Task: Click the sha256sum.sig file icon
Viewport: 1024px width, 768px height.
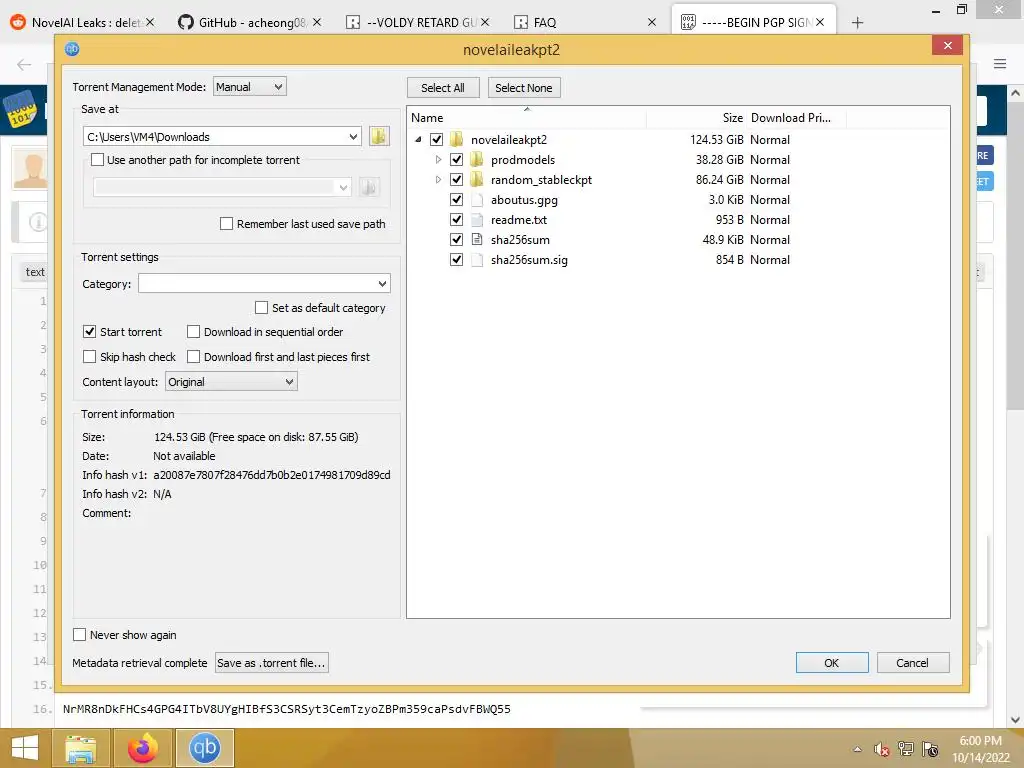Action: (x=477, y=260)
